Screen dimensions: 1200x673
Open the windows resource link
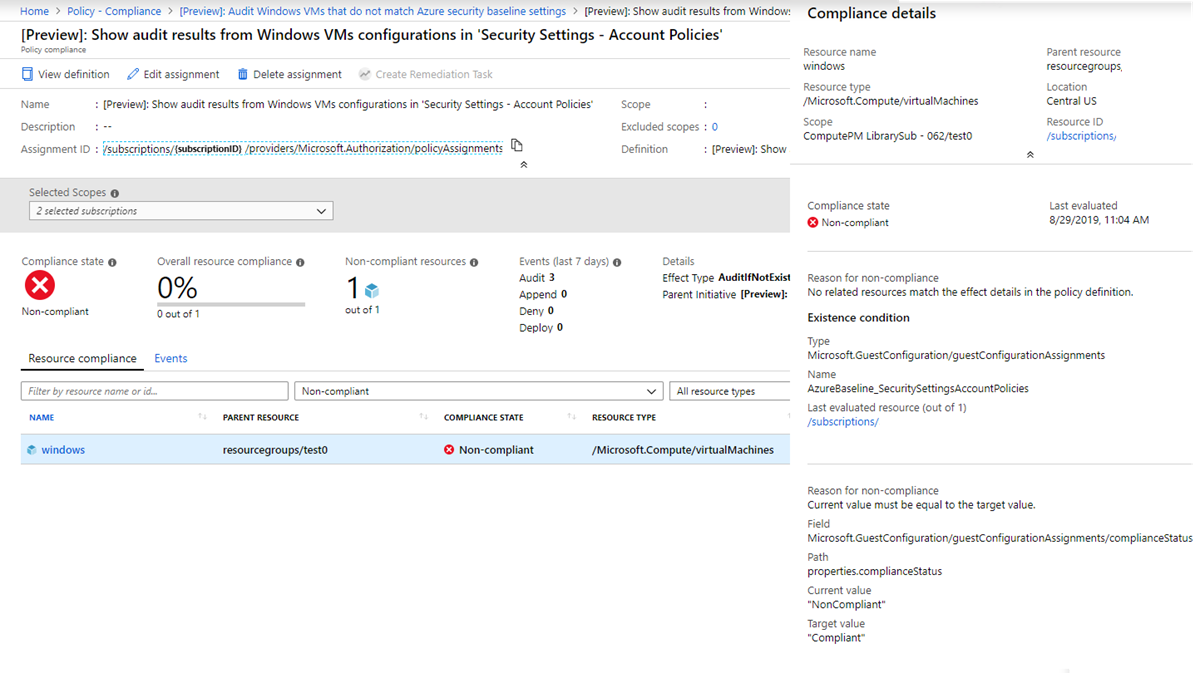tap(63, 450)
